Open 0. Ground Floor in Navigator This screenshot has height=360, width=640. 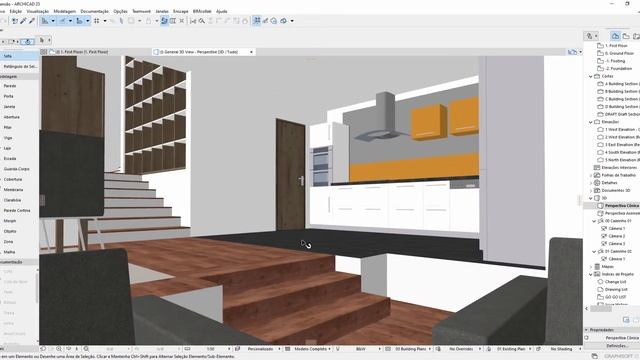pos(617,53)
